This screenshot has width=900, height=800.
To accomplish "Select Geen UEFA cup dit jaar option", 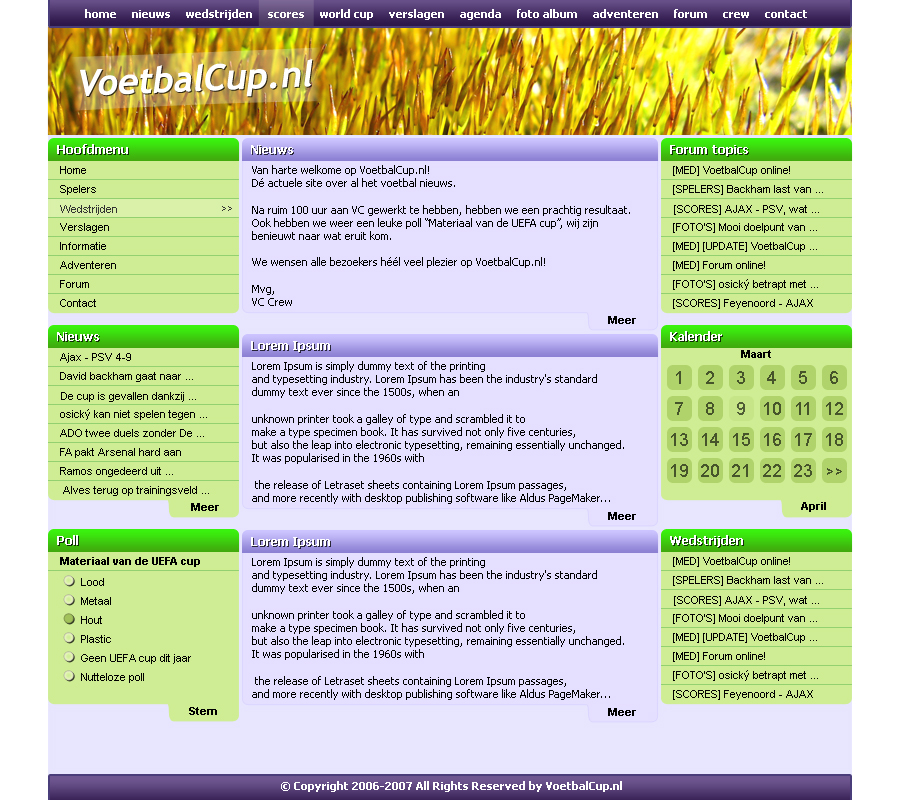I will point(69,657).
